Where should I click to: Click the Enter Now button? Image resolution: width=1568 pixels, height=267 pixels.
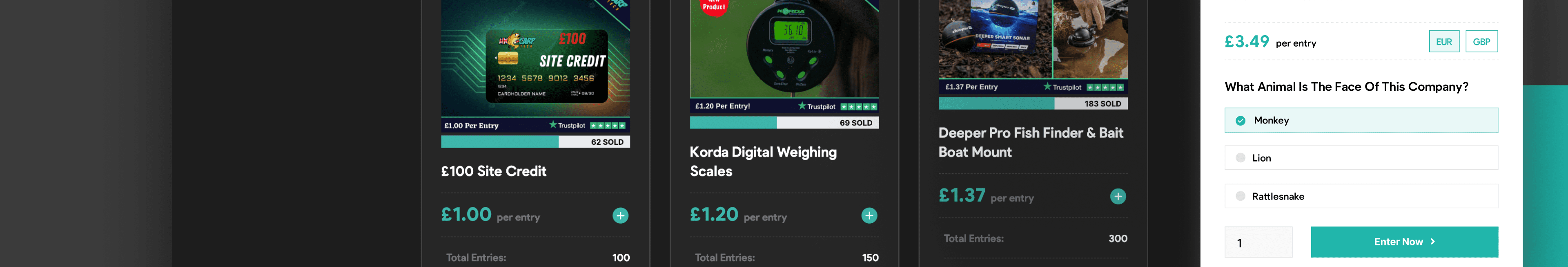click(x=1404, y=242)
